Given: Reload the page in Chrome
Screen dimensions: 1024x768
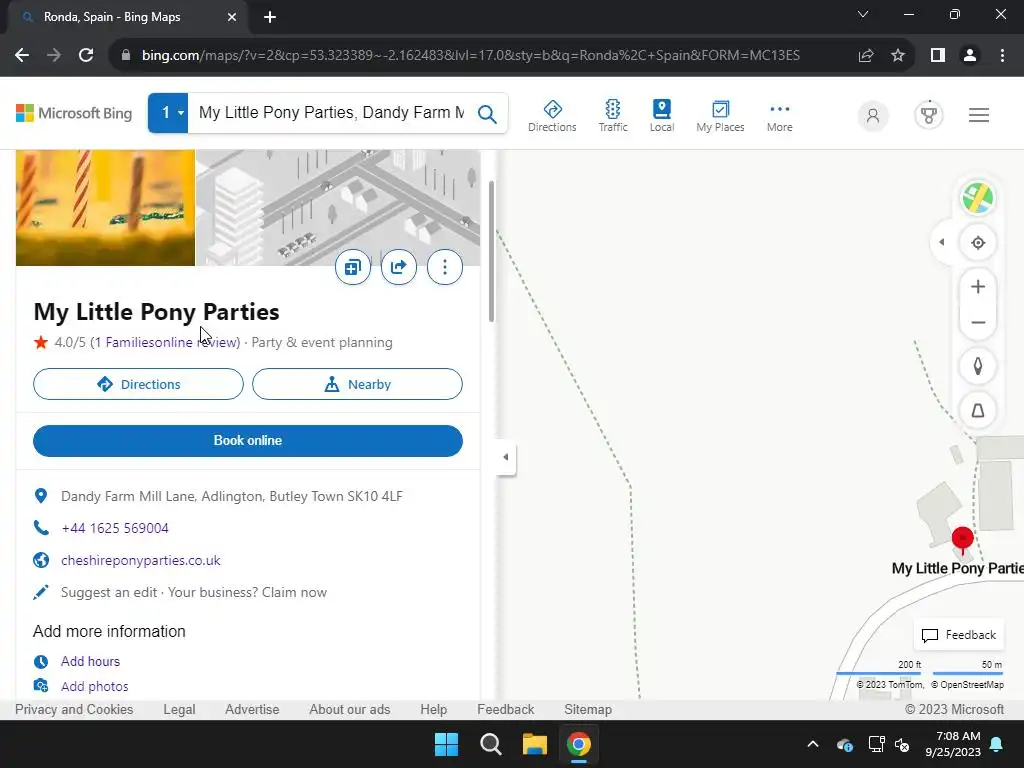Looking at the screenshot, I should [x=86, y=55].
